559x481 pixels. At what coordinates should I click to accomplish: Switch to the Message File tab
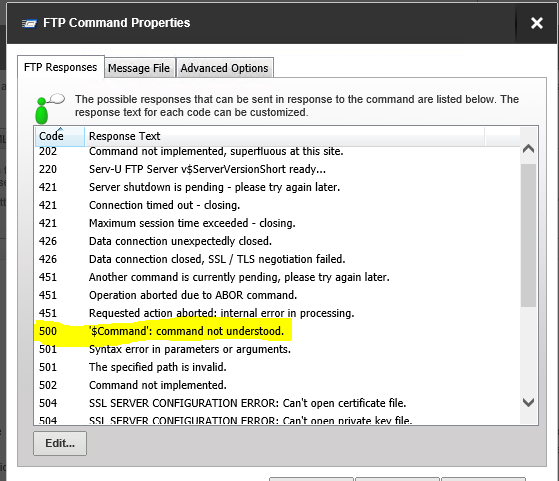tap(139, 68)
